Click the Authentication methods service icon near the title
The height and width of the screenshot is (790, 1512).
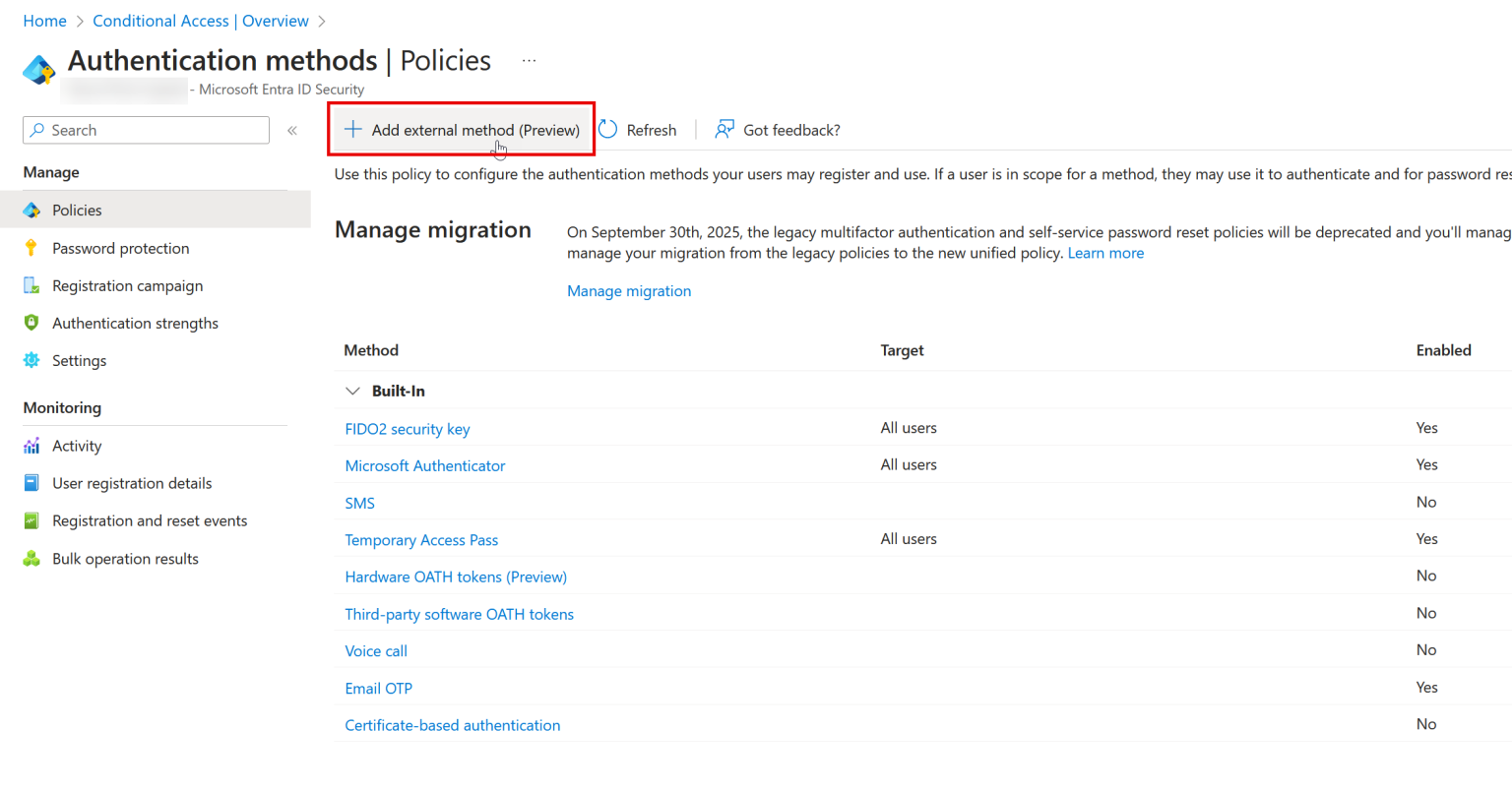pyautogui.click(x=38, y=69)
